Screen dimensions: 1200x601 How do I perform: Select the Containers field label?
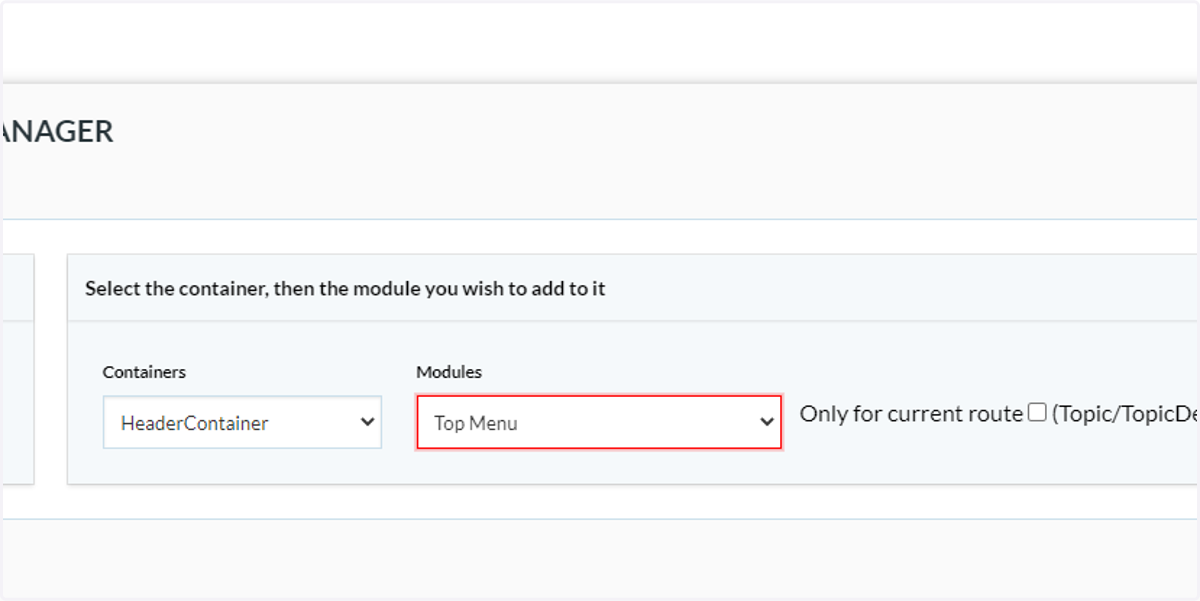(x=144, y=372)
